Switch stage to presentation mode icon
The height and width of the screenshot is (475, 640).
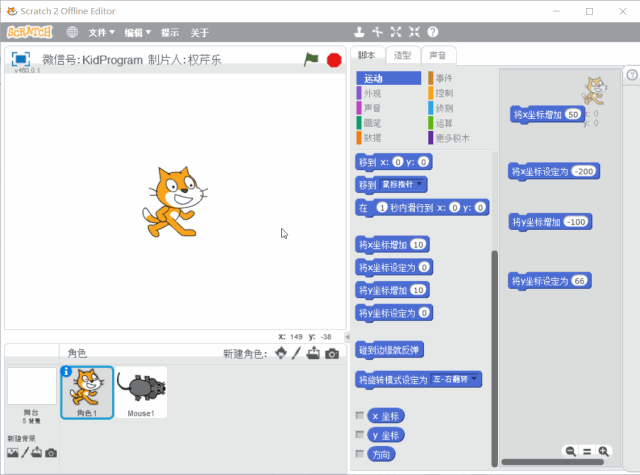point(20,59)
